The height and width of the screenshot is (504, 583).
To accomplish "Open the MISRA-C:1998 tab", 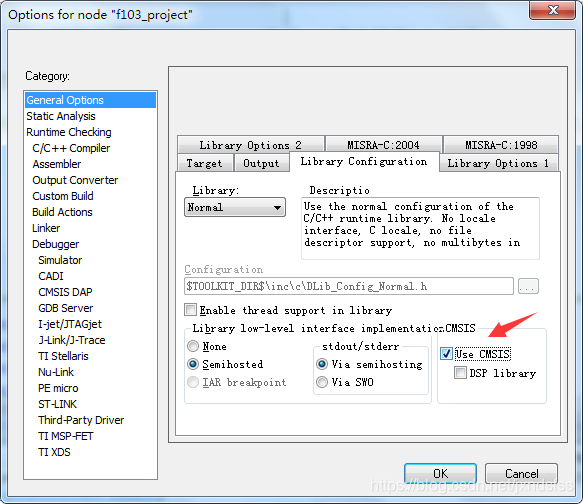I will (501, 145).
